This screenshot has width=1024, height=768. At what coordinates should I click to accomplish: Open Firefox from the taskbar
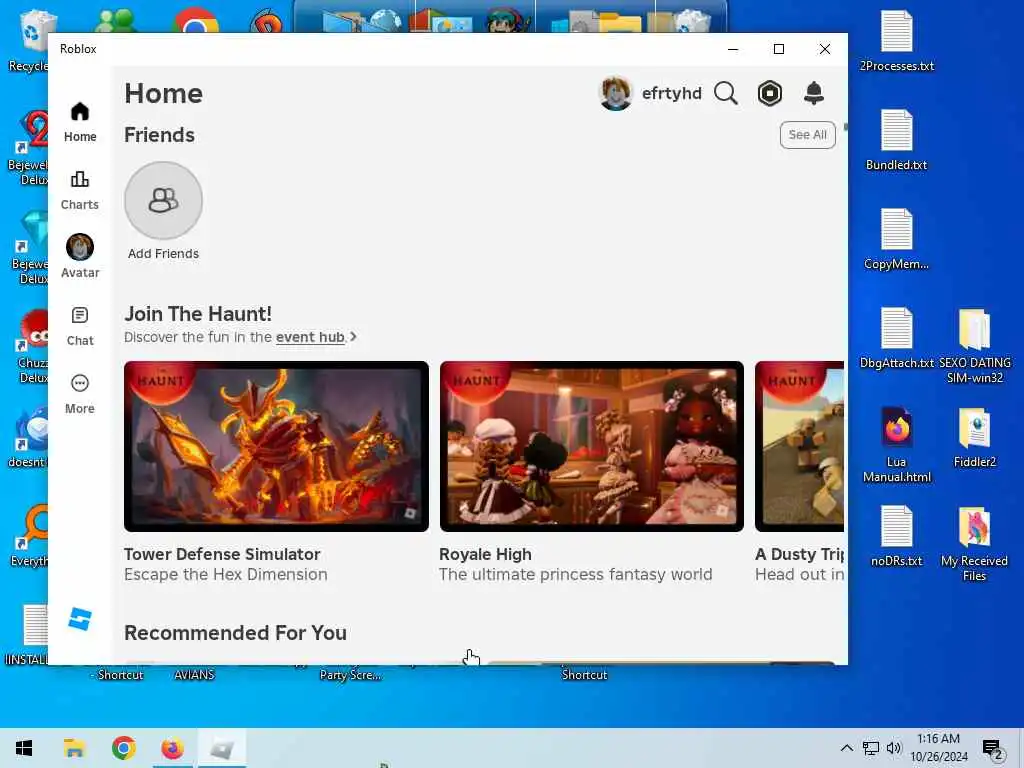point(172,748)
